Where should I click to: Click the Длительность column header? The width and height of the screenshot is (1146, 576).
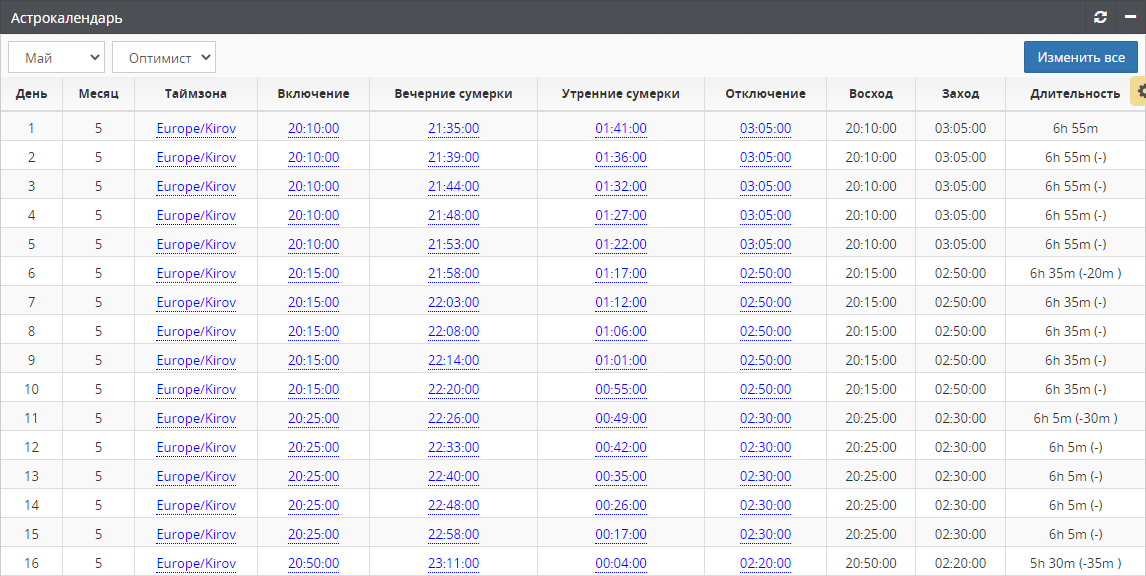click(1074, 94)
